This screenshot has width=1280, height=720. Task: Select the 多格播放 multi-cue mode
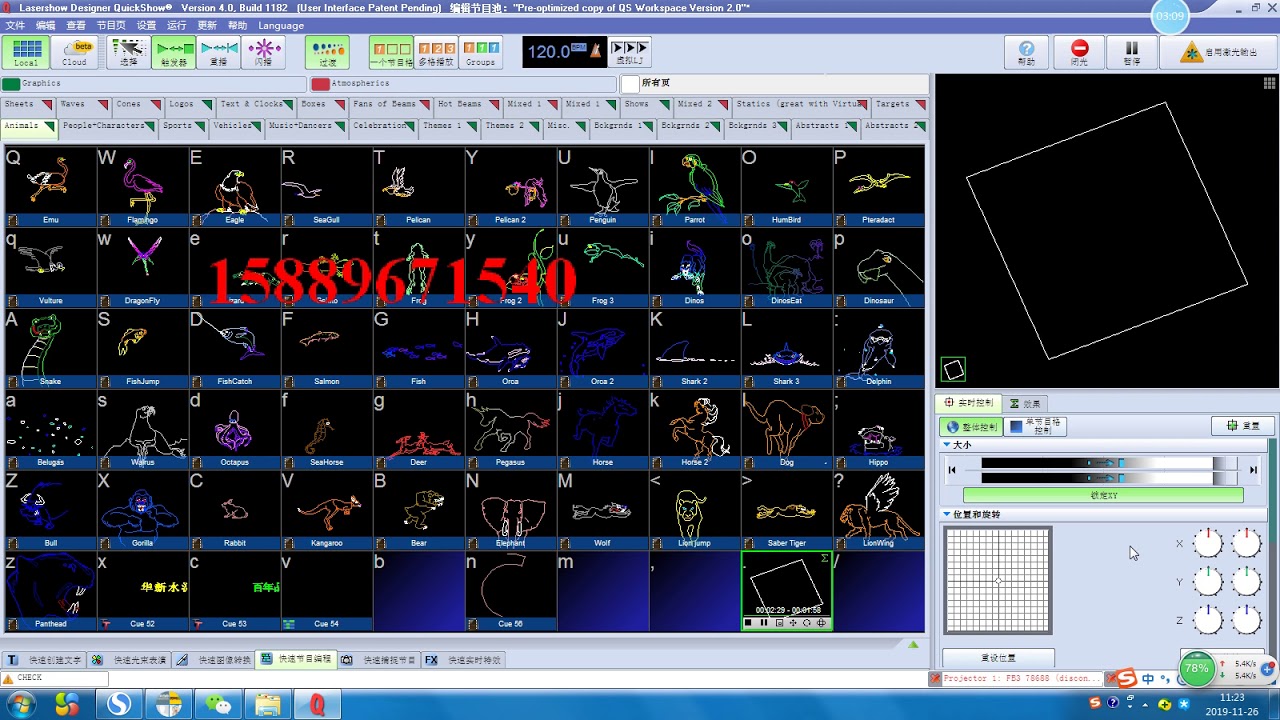[436, 52]
